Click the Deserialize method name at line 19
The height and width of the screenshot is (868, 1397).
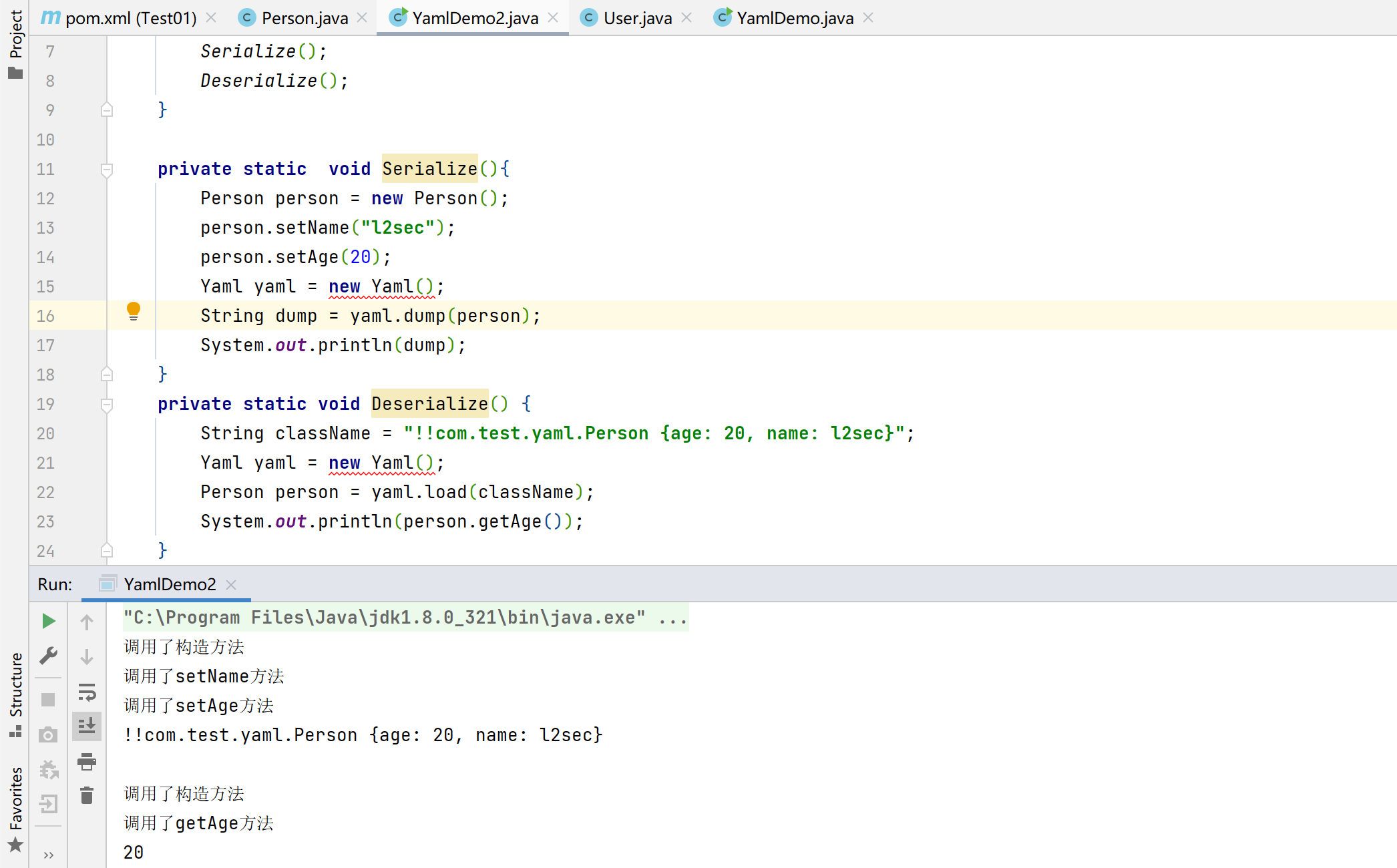[430, 404]
